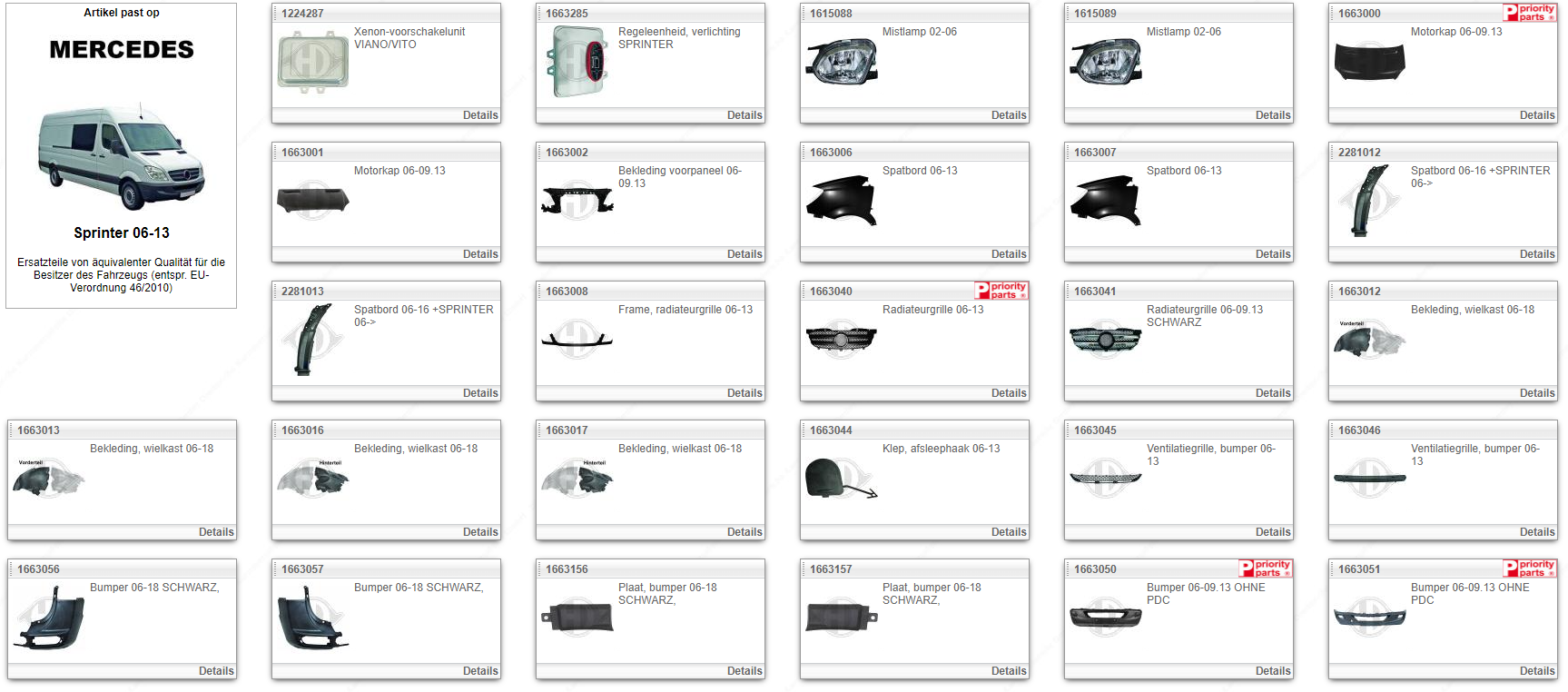Open Details for Spatbord 1663007
The height and width of the screenshot is (692, 1568).
[1273, 254]
